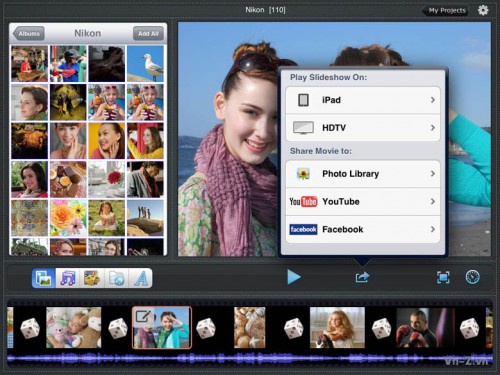Select the ornate tile pattern thumbnail
500x375 pixels.
coord(29,218)
